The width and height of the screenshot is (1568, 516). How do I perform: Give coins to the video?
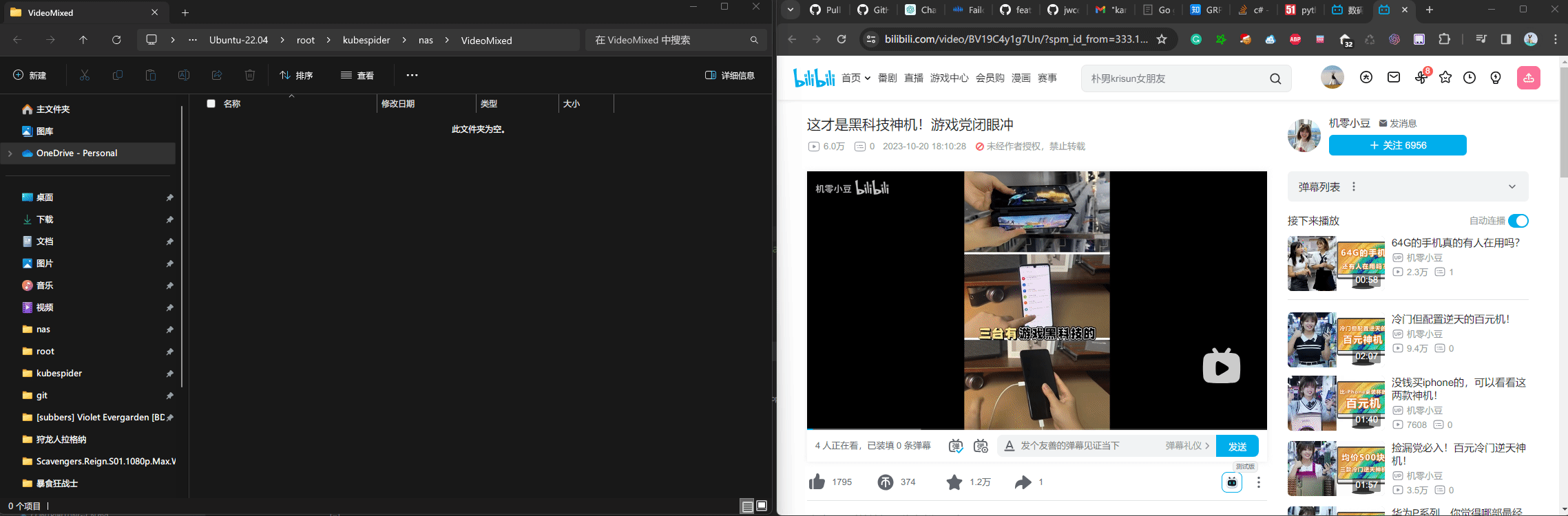[x=886, y=482]
